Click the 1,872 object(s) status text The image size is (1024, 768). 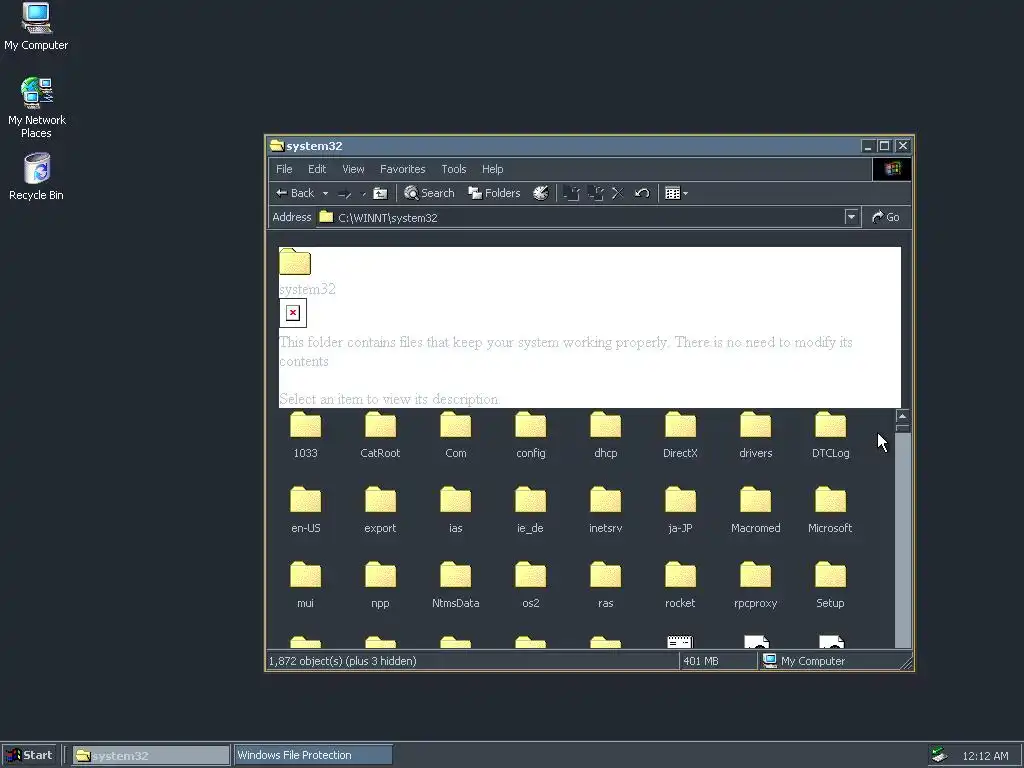pos(342,661)
